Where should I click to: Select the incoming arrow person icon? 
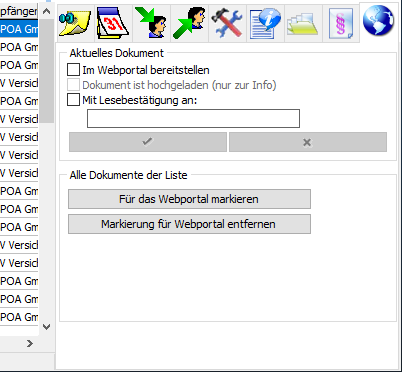[151, 23]
